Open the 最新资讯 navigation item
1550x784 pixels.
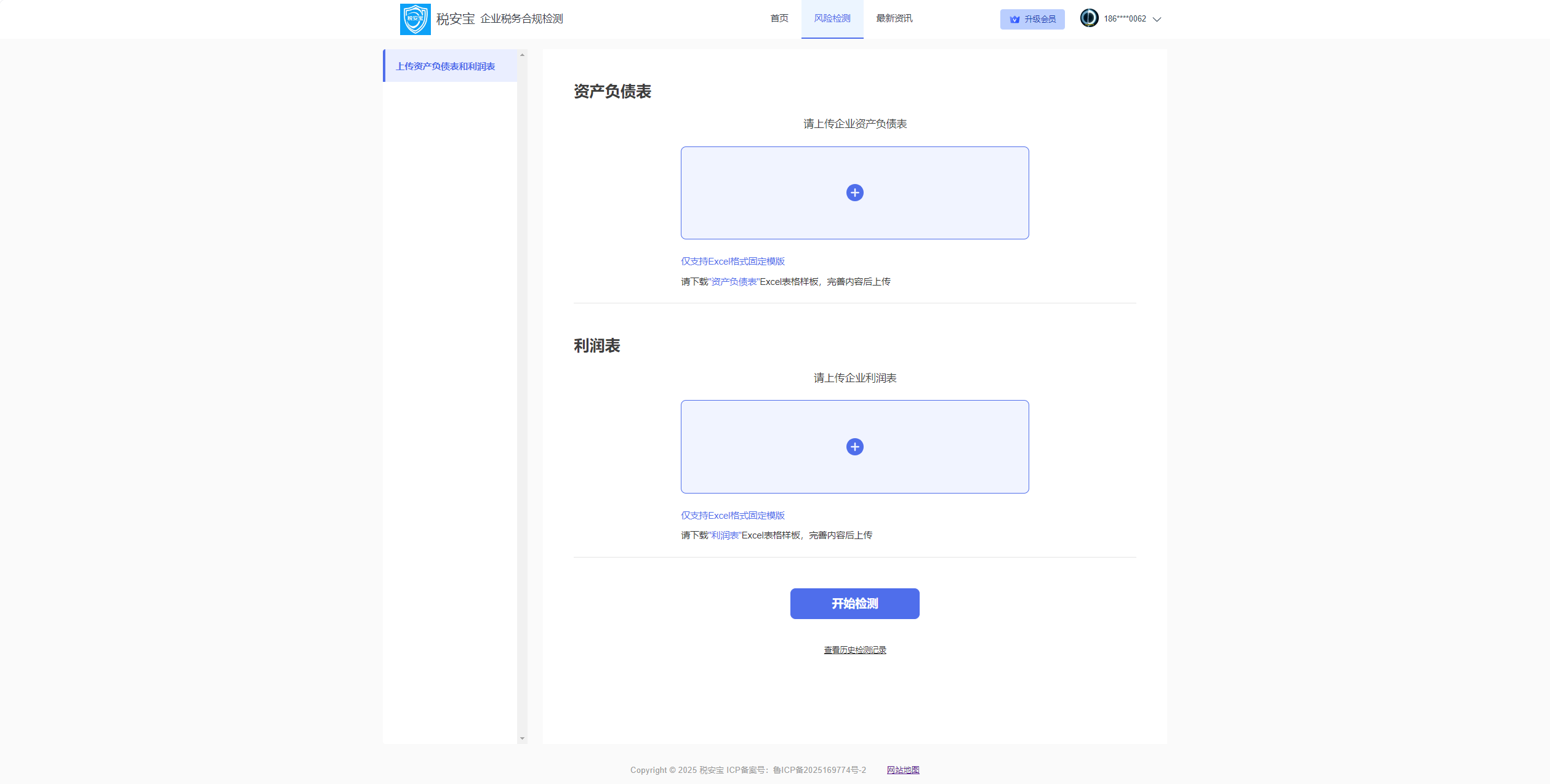pyautogui.click(x=894, y=18)
